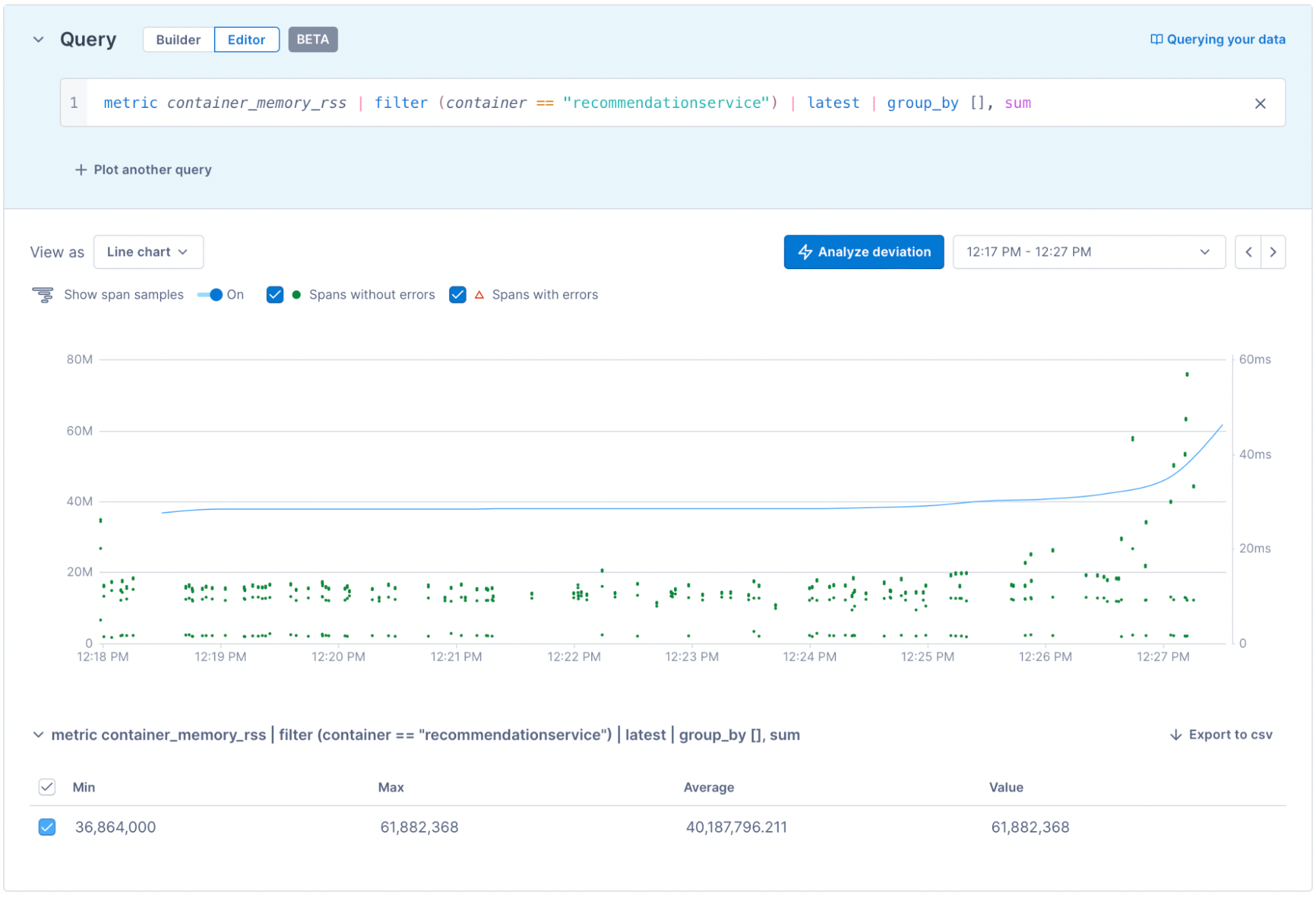Viewport: 1316px width, 897px height.
Task: Select the Editor tab
Action: coord(246,39)
